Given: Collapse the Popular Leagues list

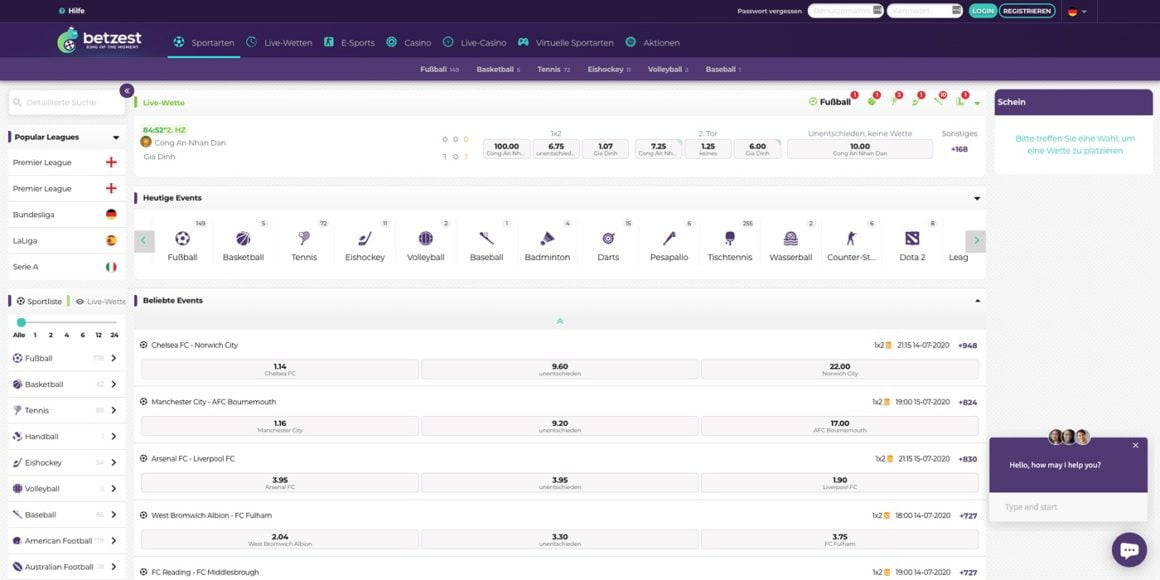Looking at the screenshot, I should coord(116,138).
